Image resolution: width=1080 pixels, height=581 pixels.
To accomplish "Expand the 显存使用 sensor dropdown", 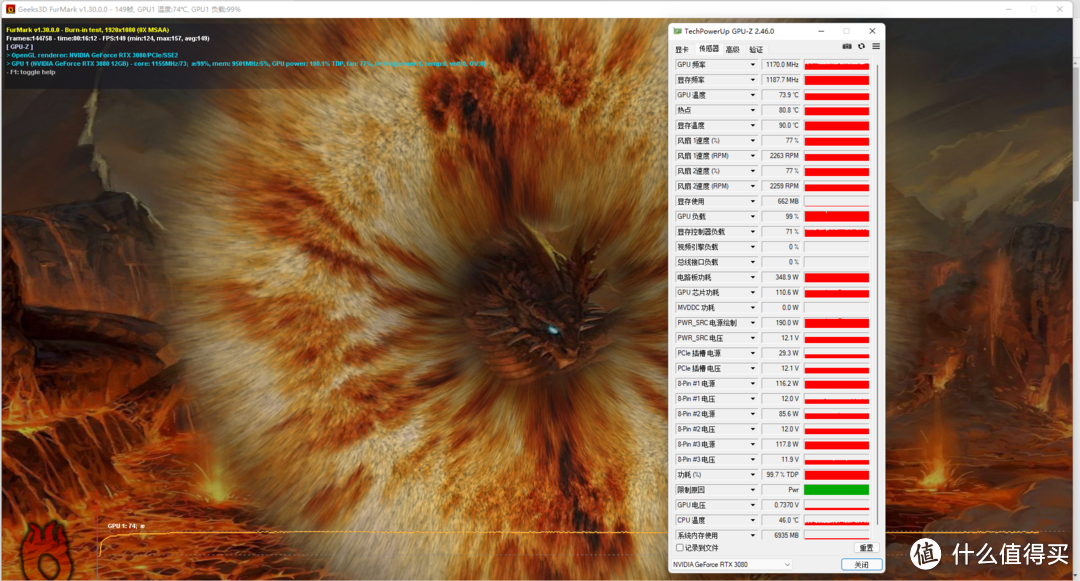I will tap(752, 201).
